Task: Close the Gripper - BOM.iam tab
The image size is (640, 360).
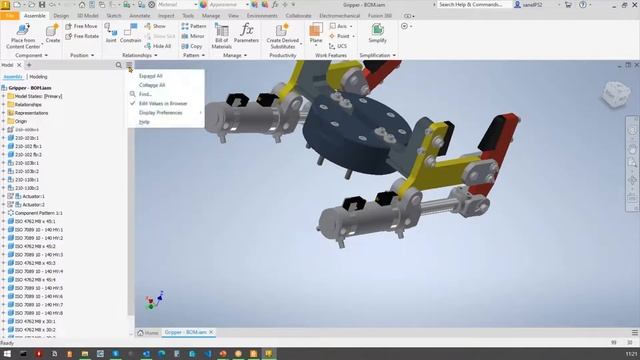Action: click(211, 333)
